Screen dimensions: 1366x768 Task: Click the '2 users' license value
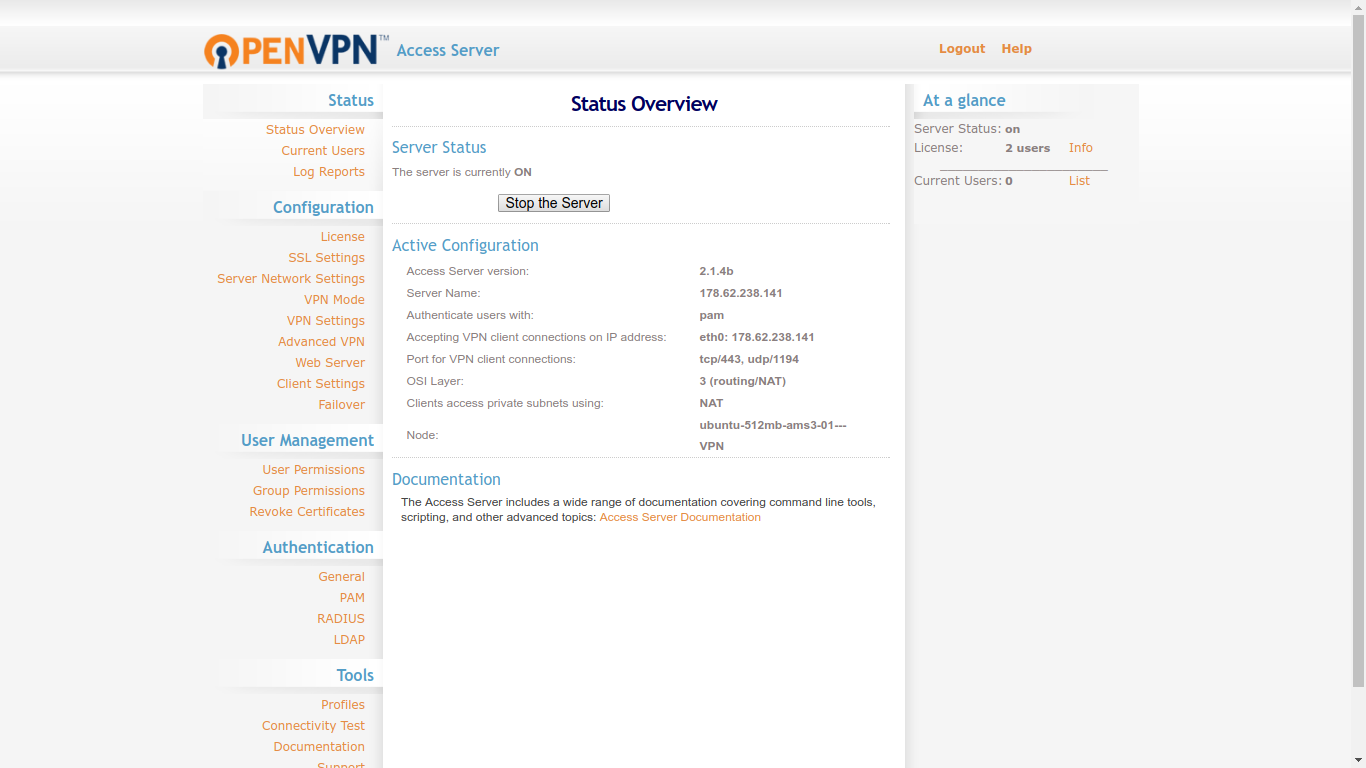[x=1028, y=148]
